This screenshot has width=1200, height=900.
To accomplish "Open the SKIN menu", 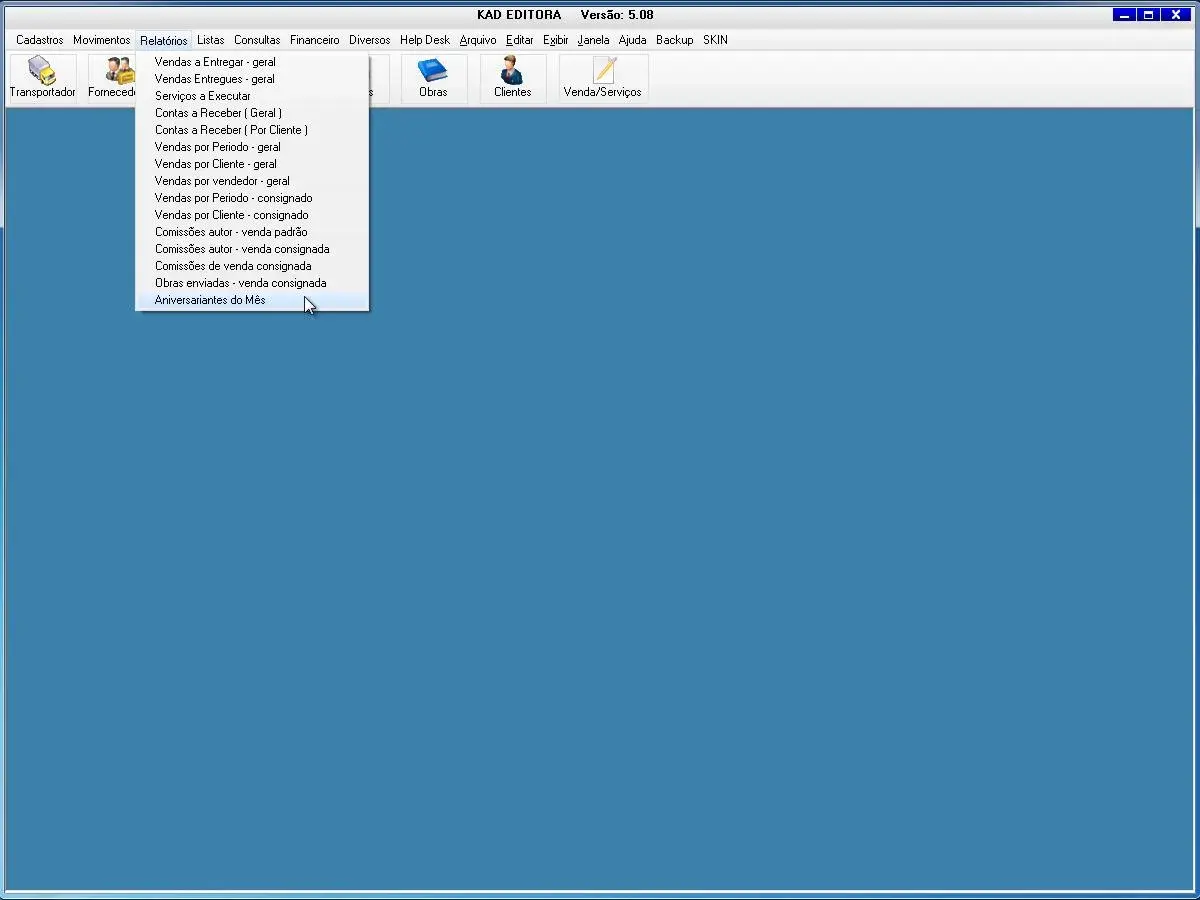I will click(x=715, y=40).
